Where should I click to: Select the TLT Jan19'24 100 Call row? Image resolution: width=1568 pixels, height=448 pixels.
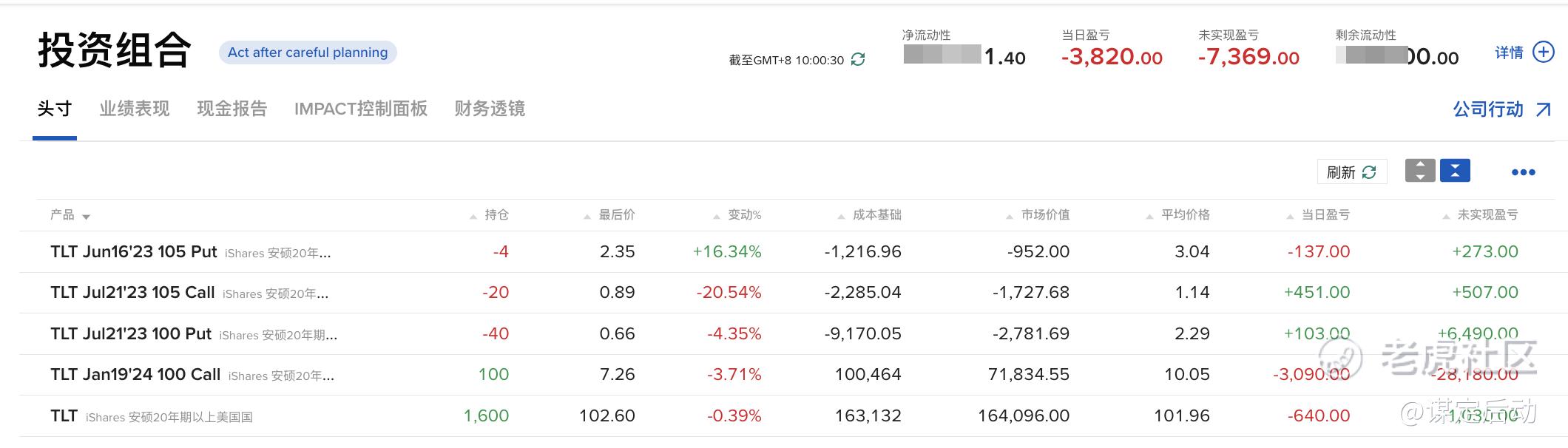135,375
